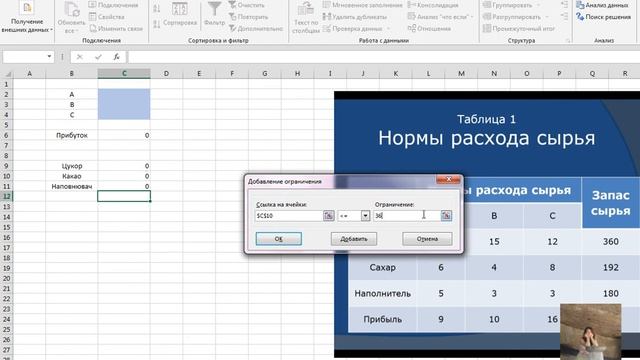Close the Добавление ограничения dialog
Image resolution: width=640 pixels, height=360 pixels.
(x=448, y=179)
